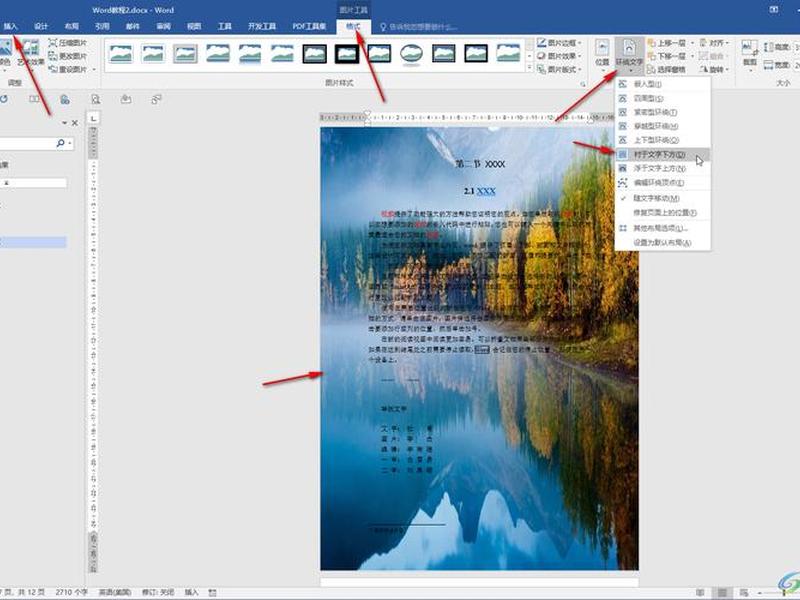The height and width of the screenshot is (600, 800).
Task: Click 英语(美国) language in status bar
Action: click(115, 592)
